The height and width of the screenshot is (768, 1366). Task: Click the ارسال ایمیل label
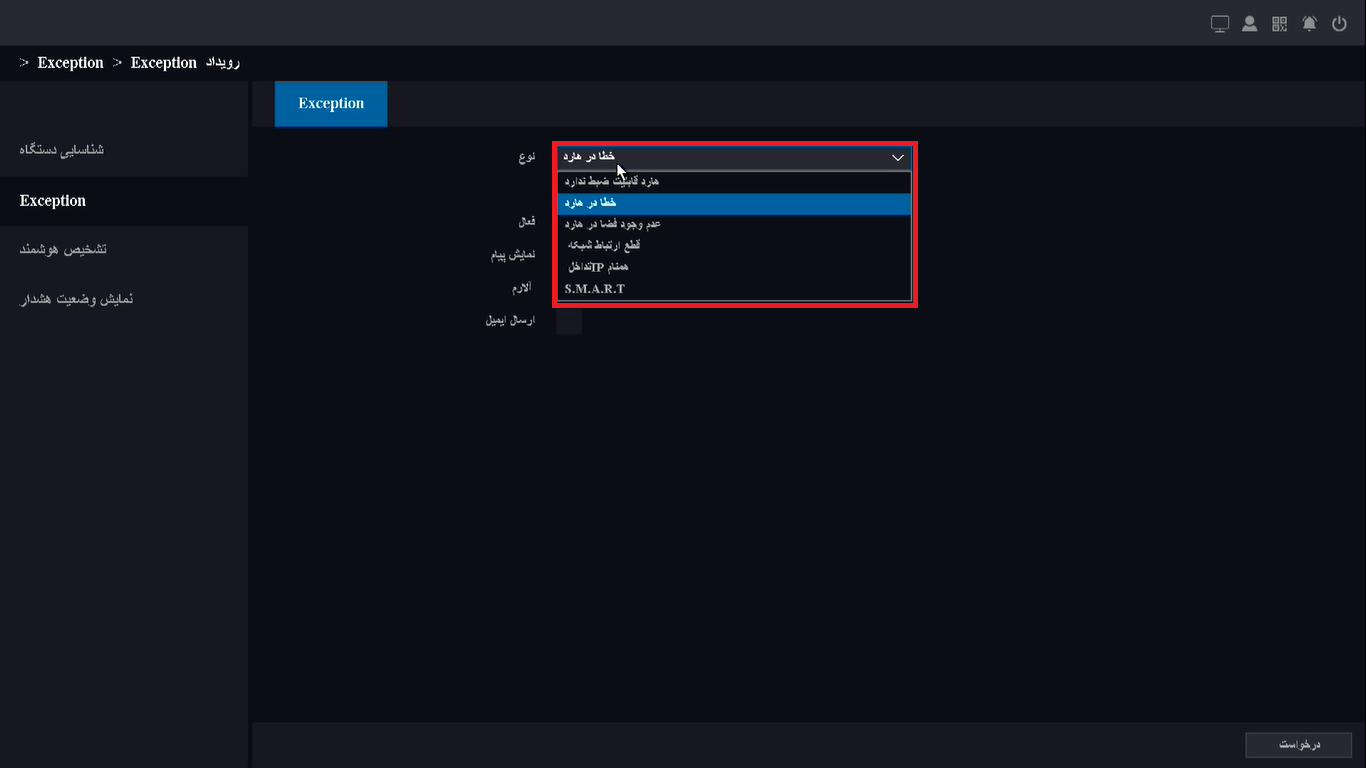(510, 321)
